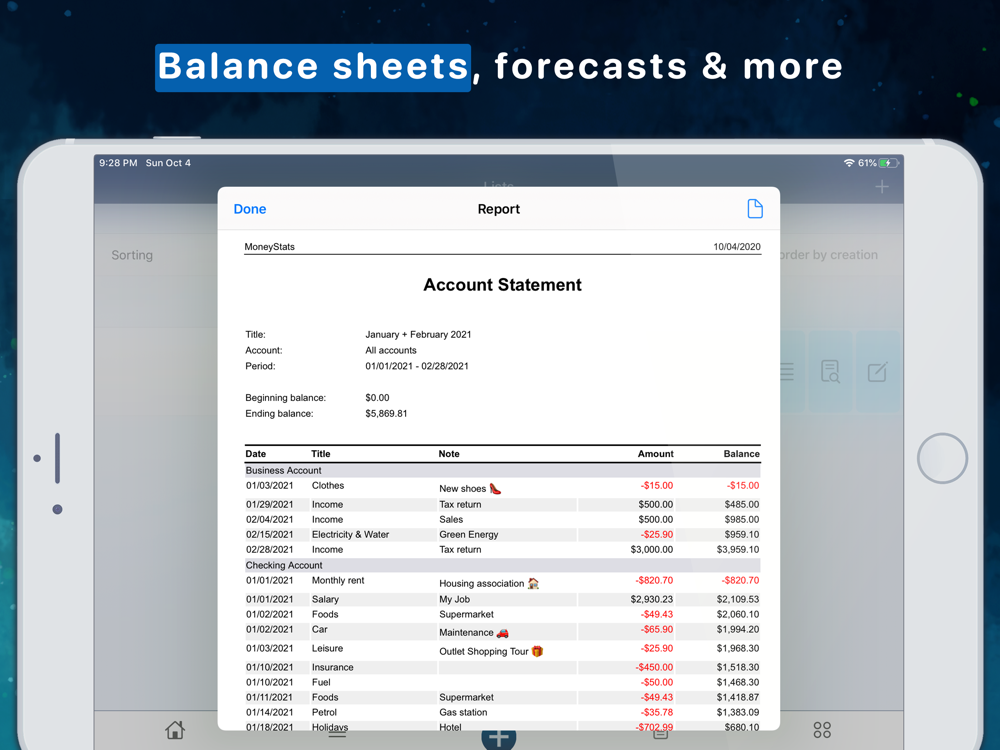Open the grid menu icon in bottom bar
The image size is (1000, 750).
(x=822, y=730)
